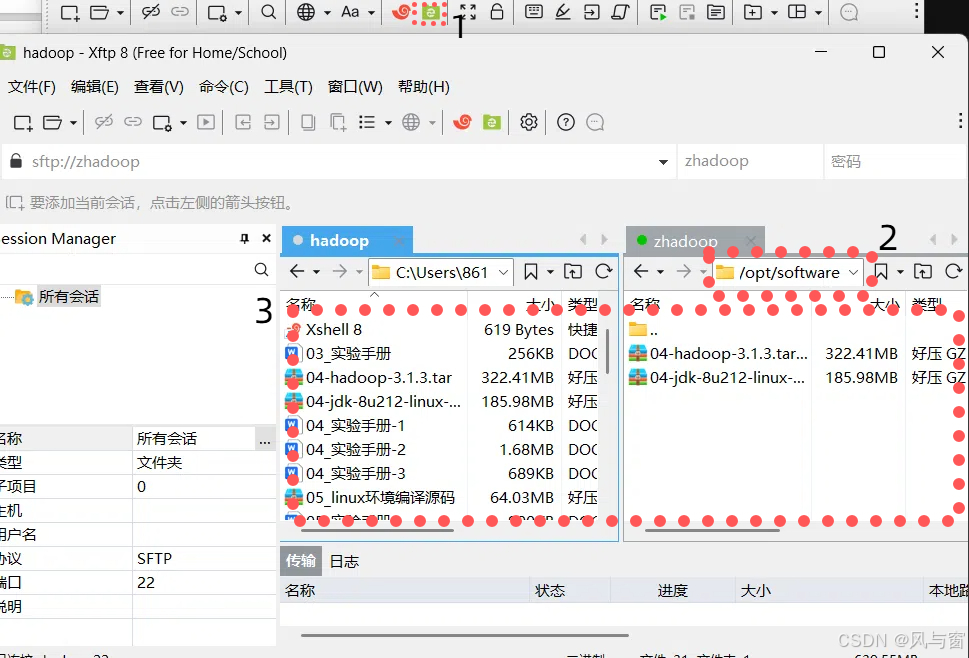The height and width of the screenshot is (658, 969).
Task: Click transfer-right arrow icon in Xftp toolbar
Action: click(x=272, y=122)
